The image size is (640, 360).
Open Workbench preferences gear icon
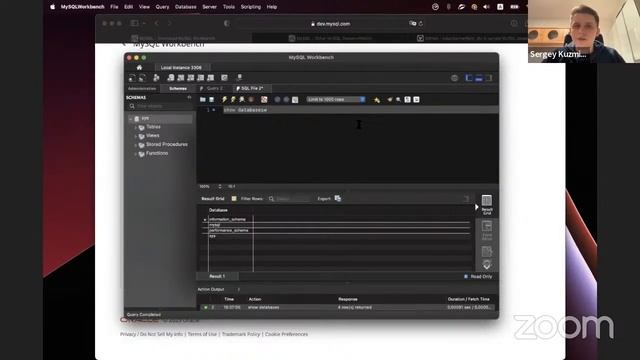pos(454,78)
